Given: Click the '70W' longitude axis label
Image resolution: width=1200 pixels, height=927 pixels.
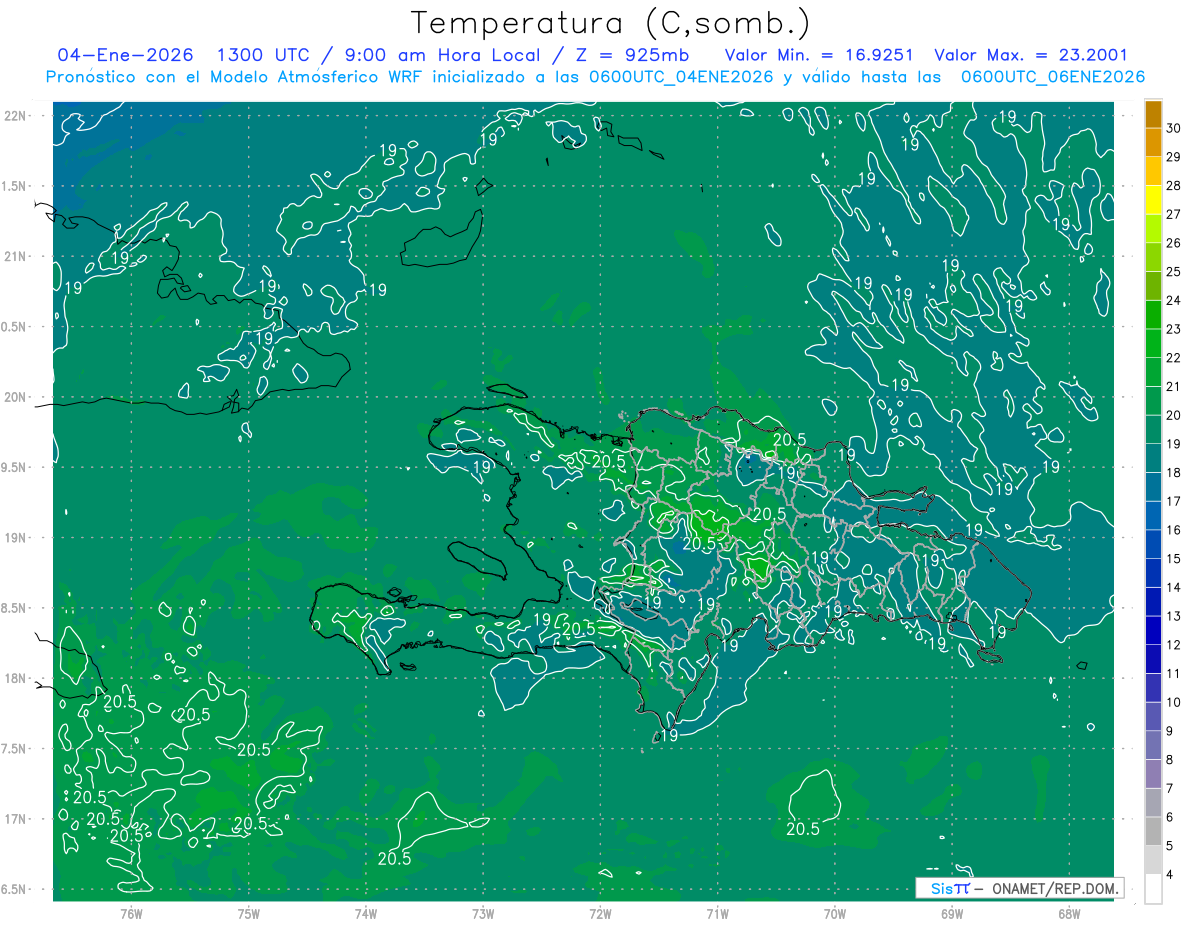Looking at the screenshot, I should coord(835,914).
